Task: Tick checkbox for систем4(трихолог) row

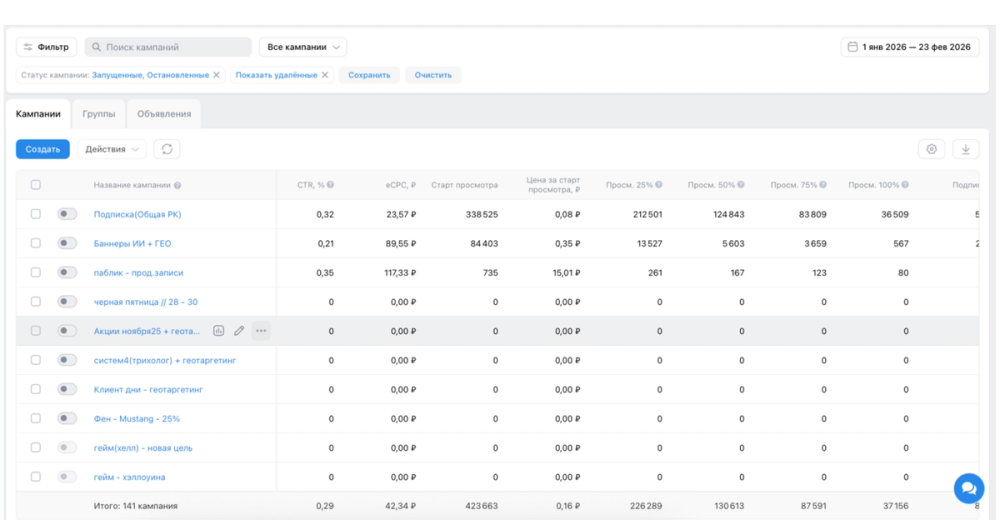Action: [x=36, y=360]
